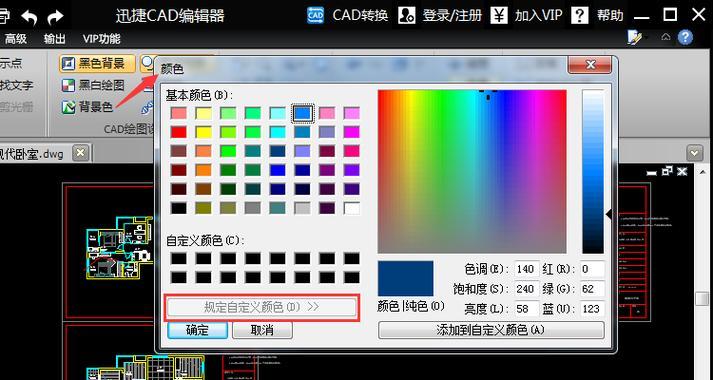This screenshot has width=713, height=380.
Task: Click into the 蓝 value field
Action: (592, 309)
